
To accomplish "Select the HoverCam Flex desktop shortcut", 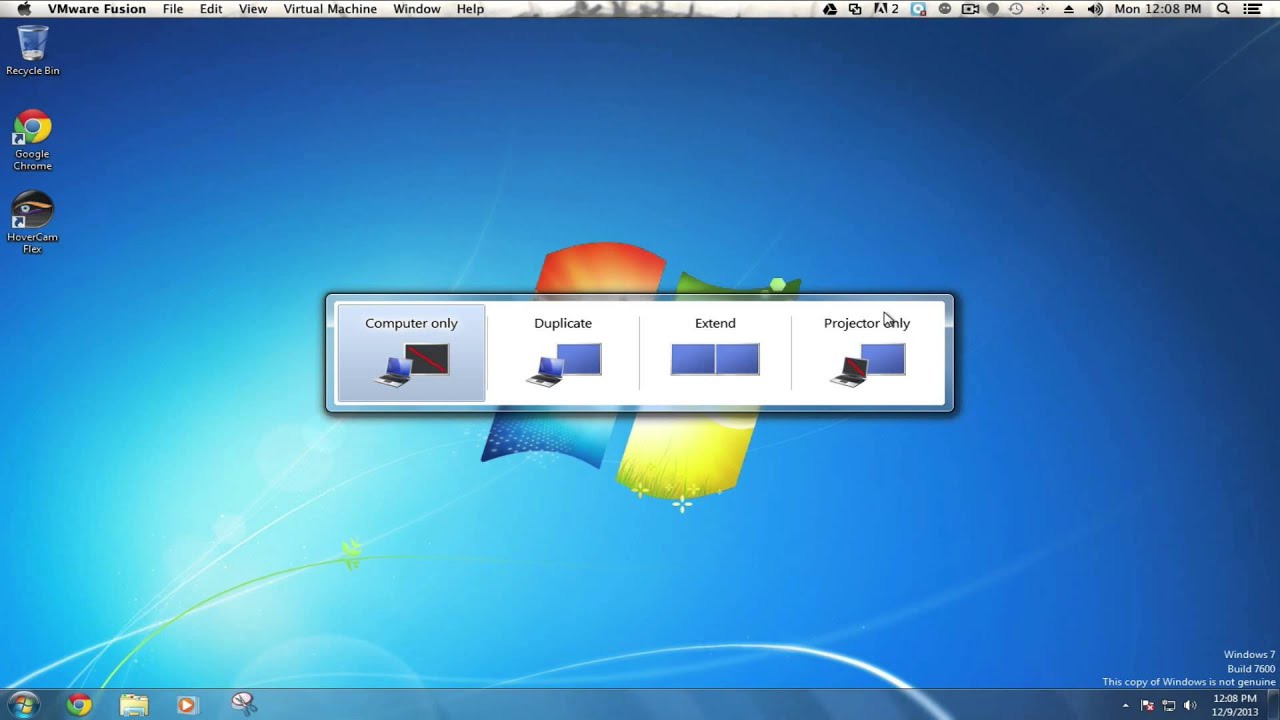I will pyautogui.click(x=32, y=223).
